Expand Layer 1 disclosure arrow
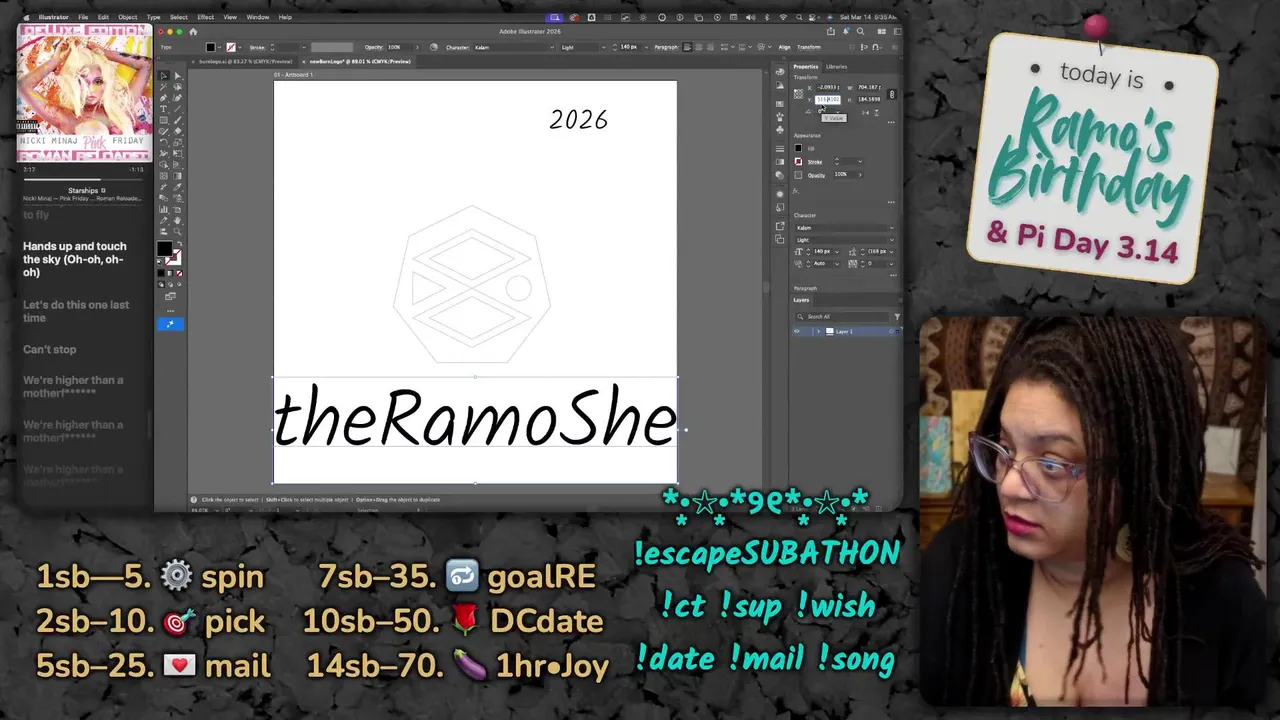The width and height of the screenshot is (1280, 720). pyautogui.click(x=818, y=331)
